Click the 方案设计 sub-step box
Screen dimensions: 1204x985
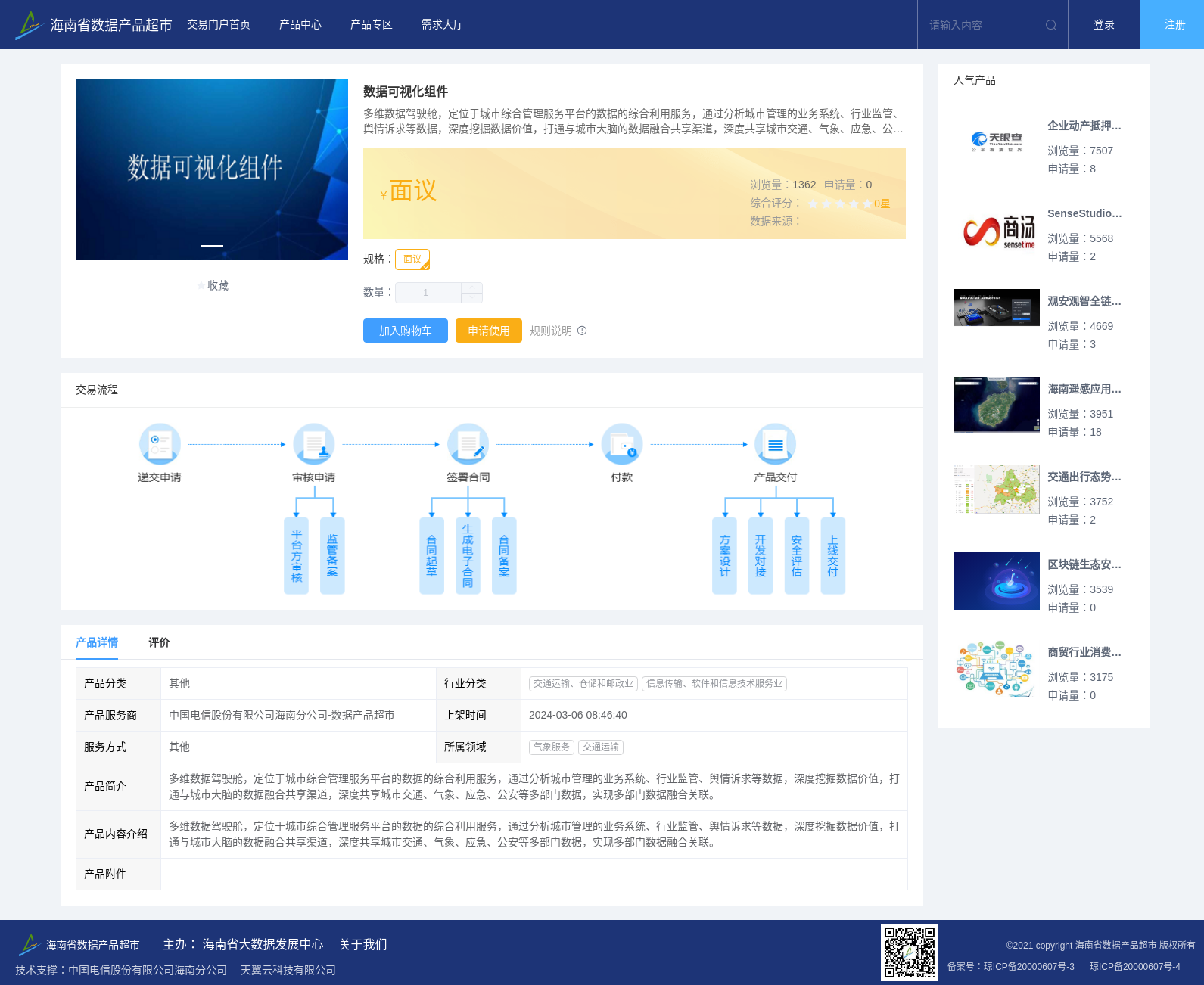pos(725,555)
